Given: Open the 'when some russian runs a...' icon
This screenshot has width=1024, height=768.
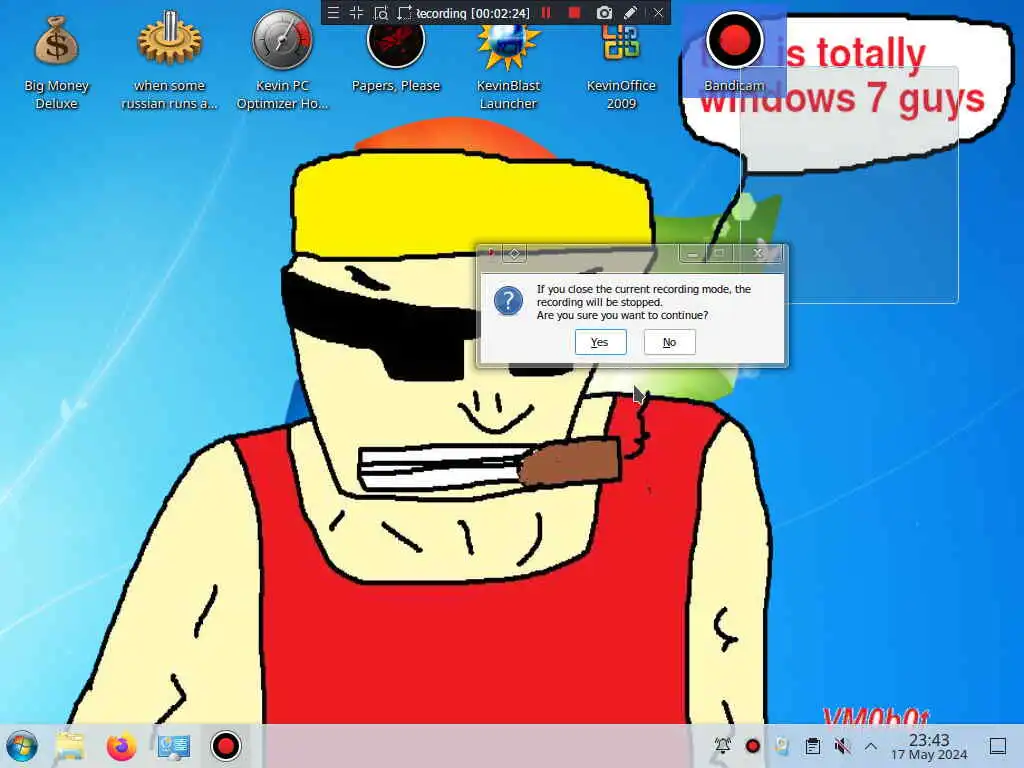Looking at the screenshot, I should (169, 62).
